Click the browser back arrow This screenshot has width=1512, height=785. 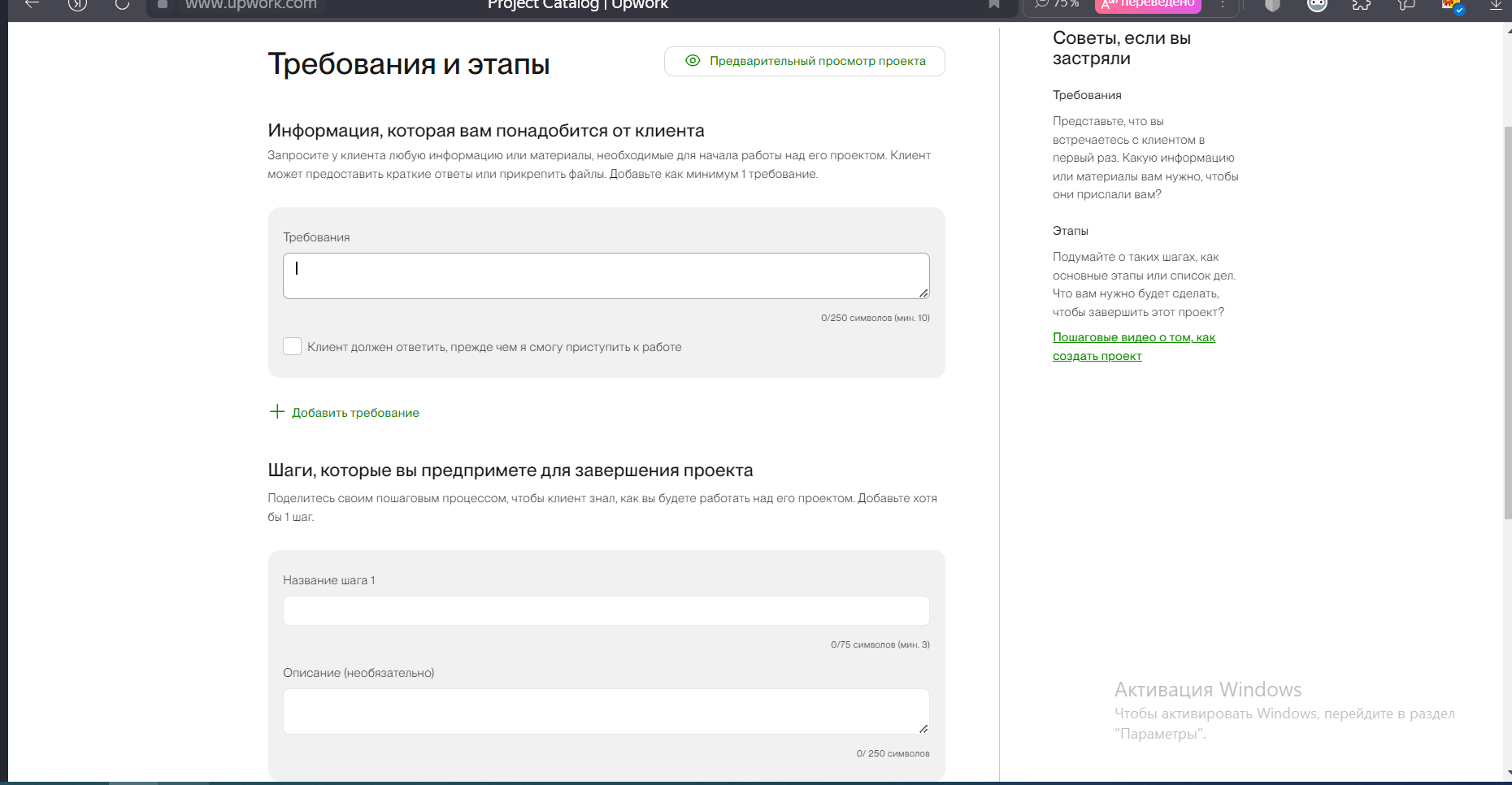[x=32, y=4]
